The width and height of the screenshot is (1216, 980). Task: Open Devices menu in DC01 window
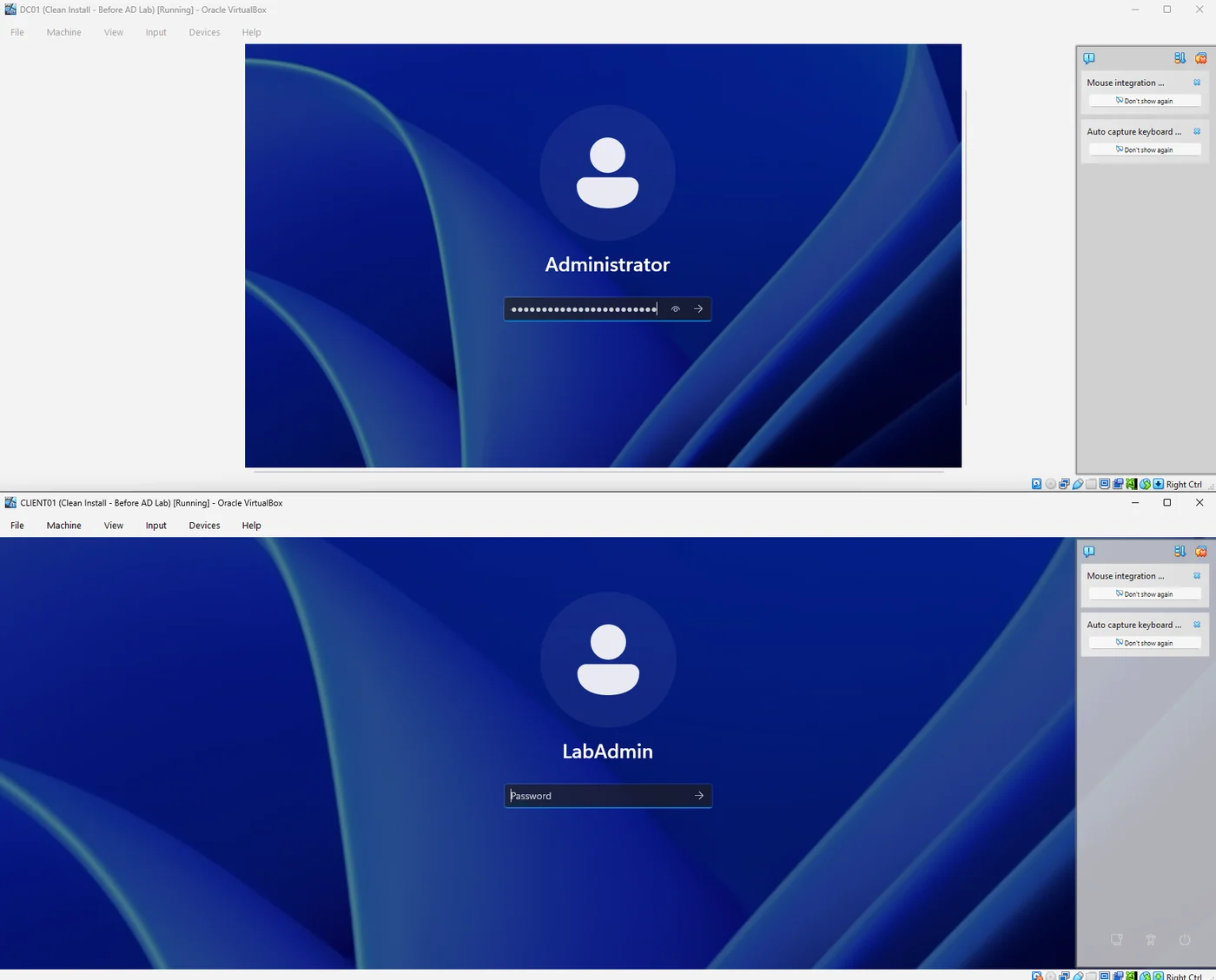204,32
